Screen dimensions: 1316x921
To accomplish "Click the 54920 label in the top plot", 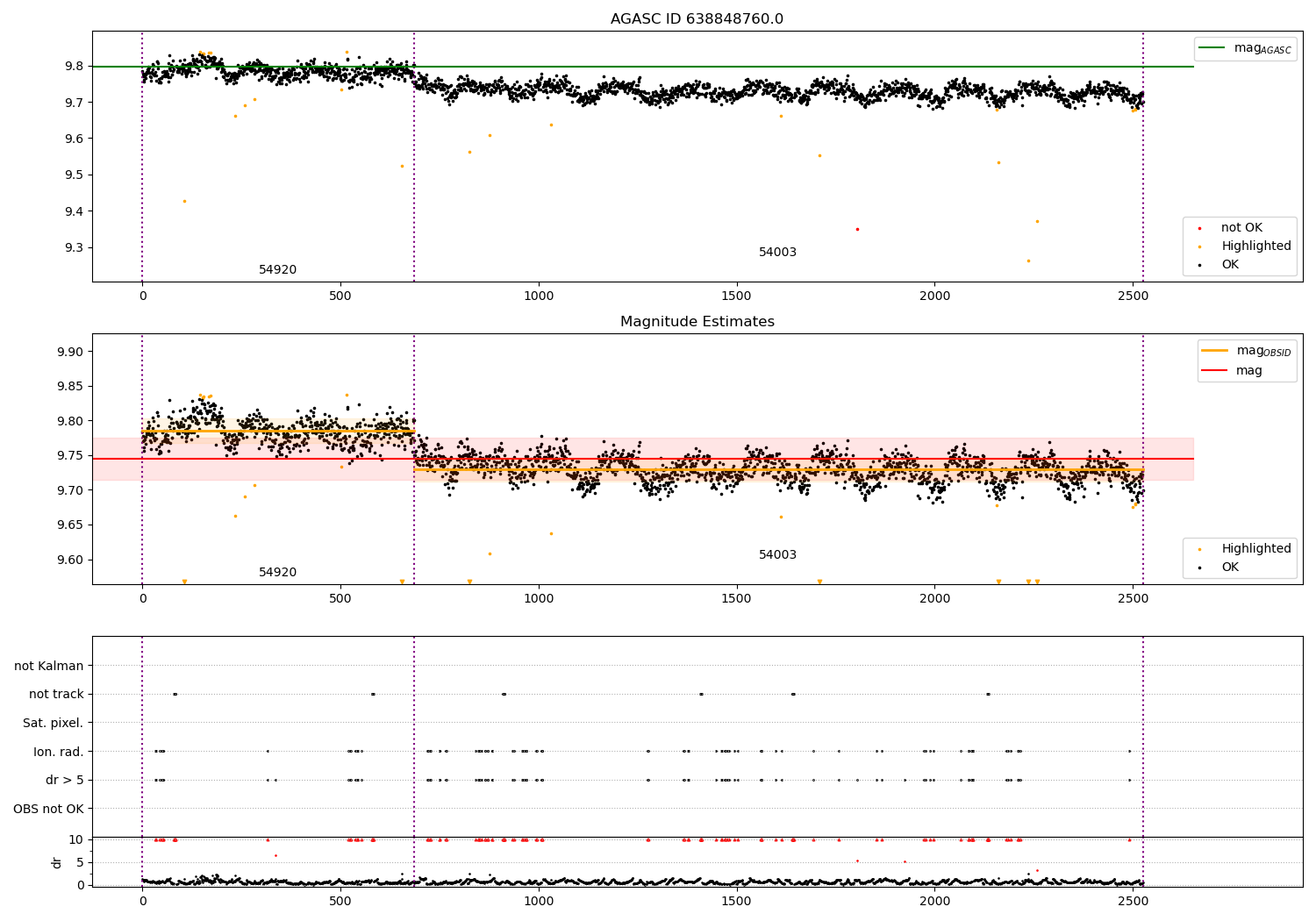I will (277, 270).
